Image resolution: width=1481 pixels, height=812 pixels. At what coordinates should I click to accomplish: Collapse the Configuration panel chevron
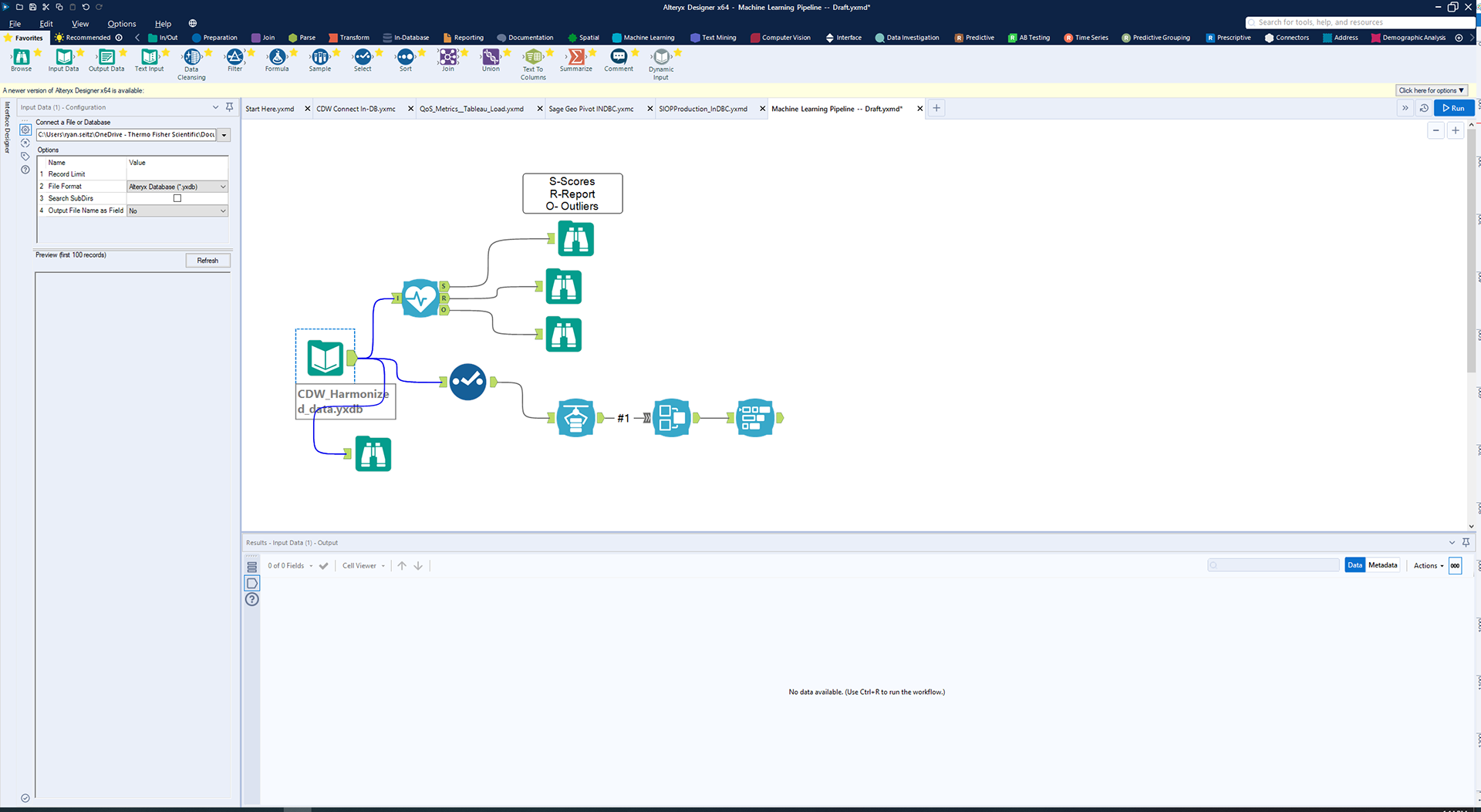coord(215,107)
